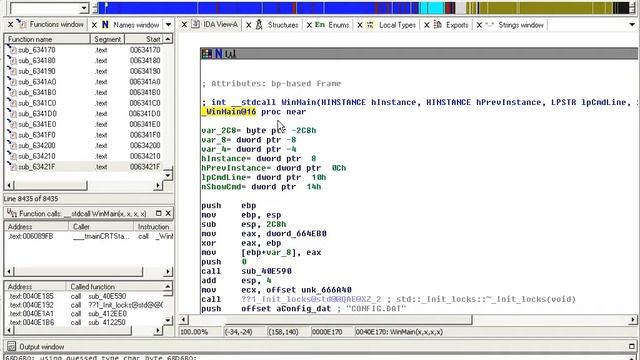The height and width of the screenshot is (360, 640).
Task: Select function sub_63421F in list
Action: (84, 167)
